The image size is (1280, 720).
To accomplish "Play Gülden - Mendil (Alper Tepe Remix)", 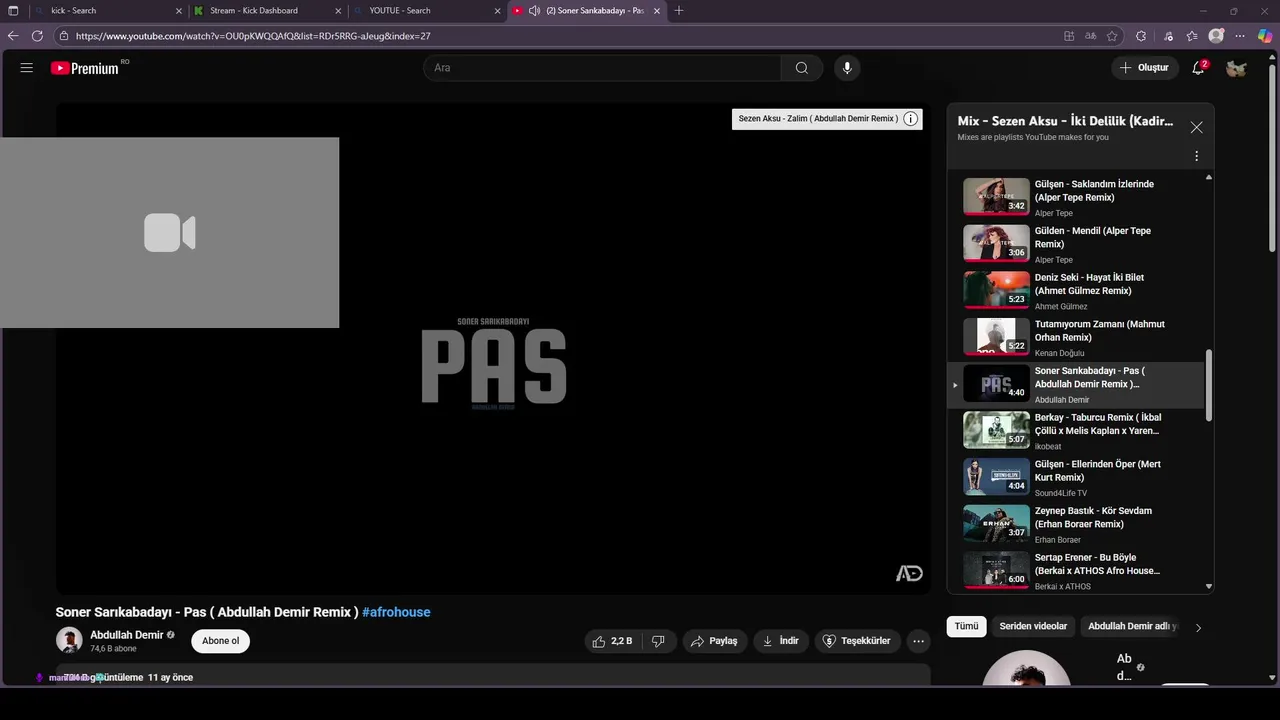I will coord(1076,244).
